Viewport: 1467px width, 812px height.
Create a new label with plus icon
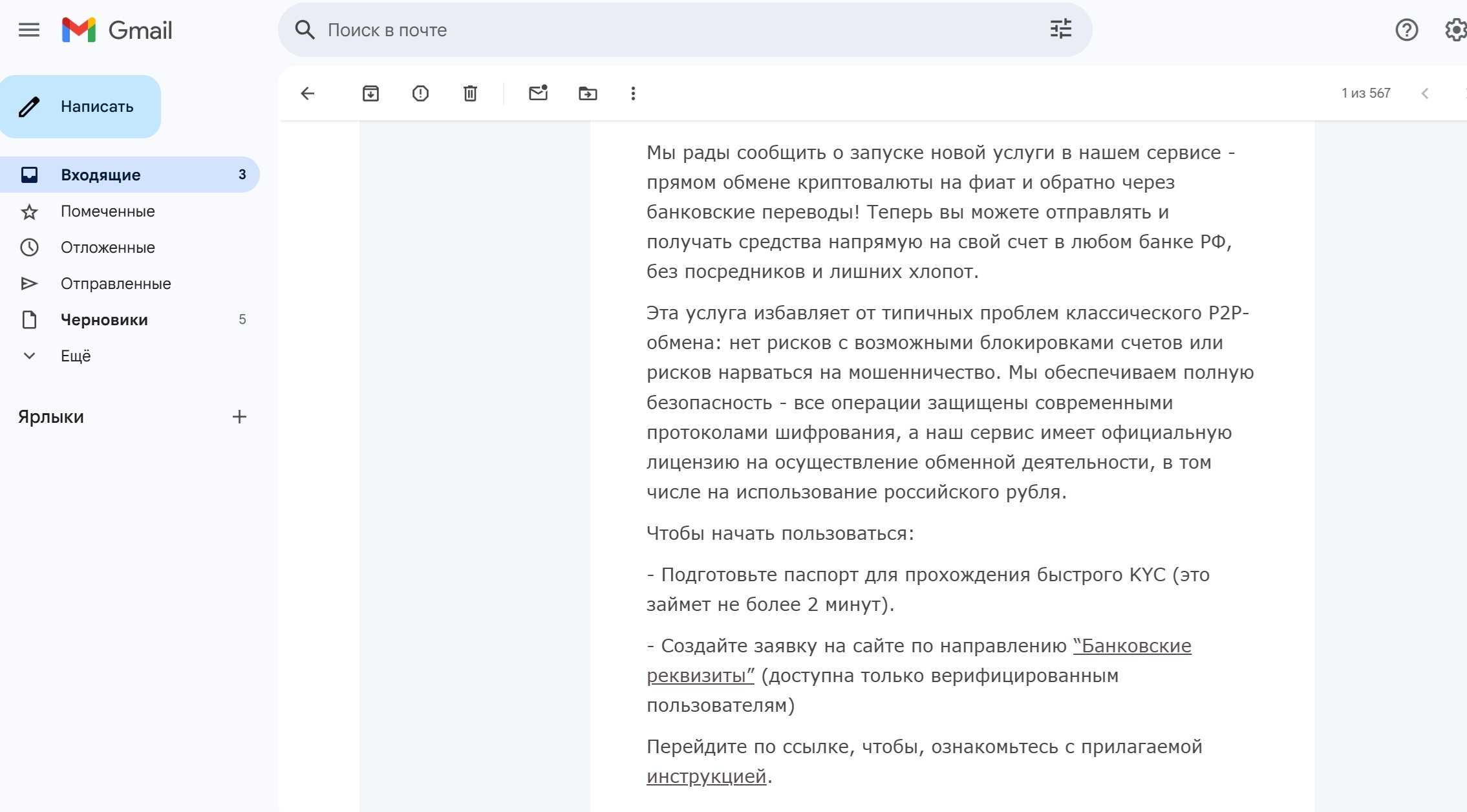click(x=239, y=417)
